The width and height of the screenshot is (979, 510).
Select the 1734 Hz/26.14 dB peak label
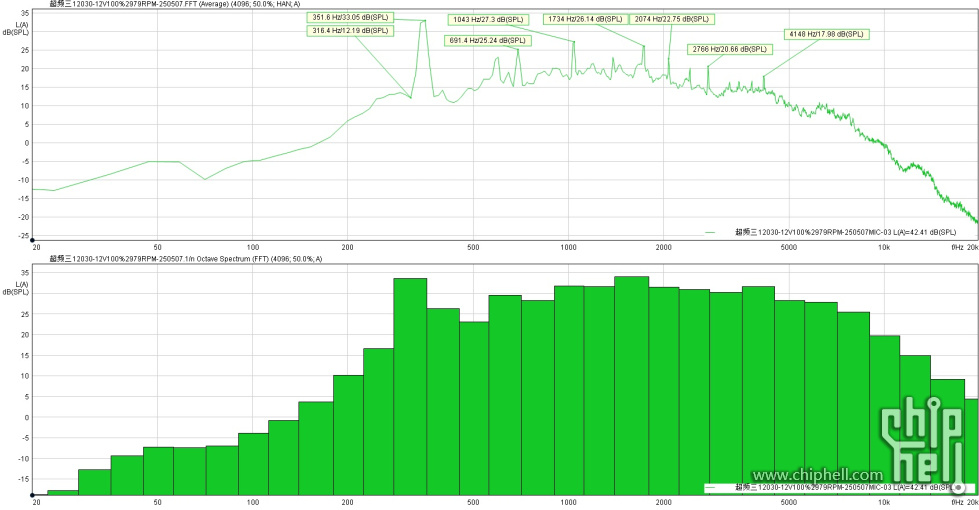585,19
